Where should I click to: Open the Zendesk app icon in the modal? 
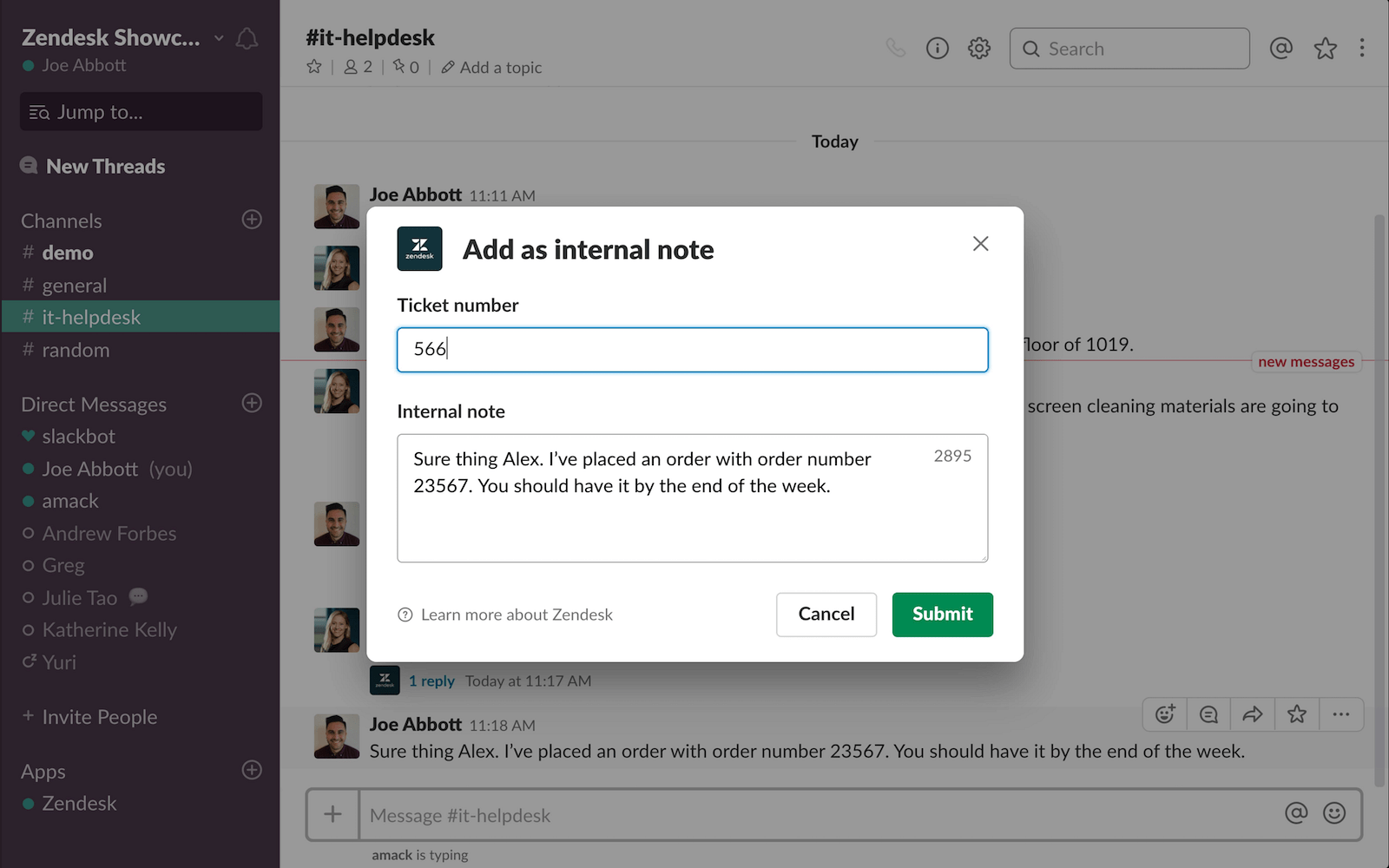[x=419, y=248]
